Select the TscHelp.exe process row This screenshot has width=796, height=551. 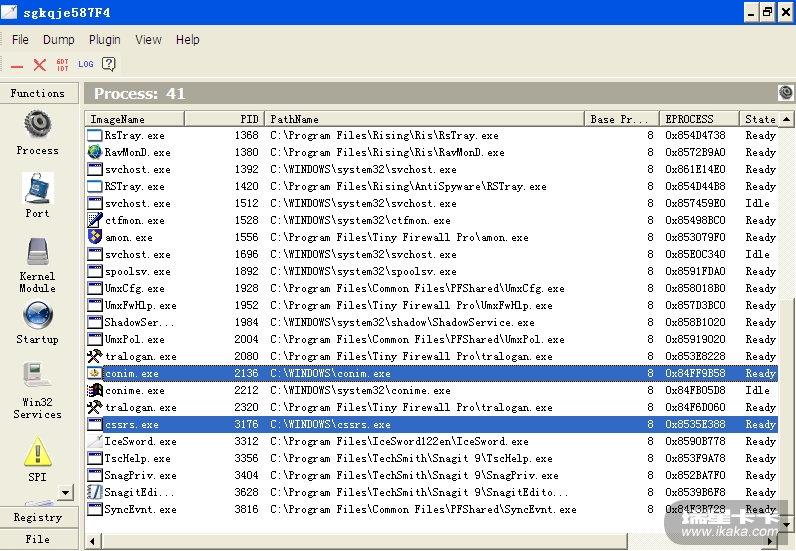[432, 458]
